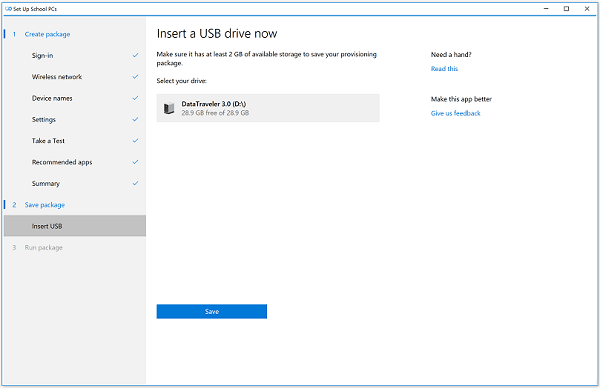The height and width of the screenshot is (388, 600).
Task: Open the Give us feedback link
Action: (x=455, y=113)
